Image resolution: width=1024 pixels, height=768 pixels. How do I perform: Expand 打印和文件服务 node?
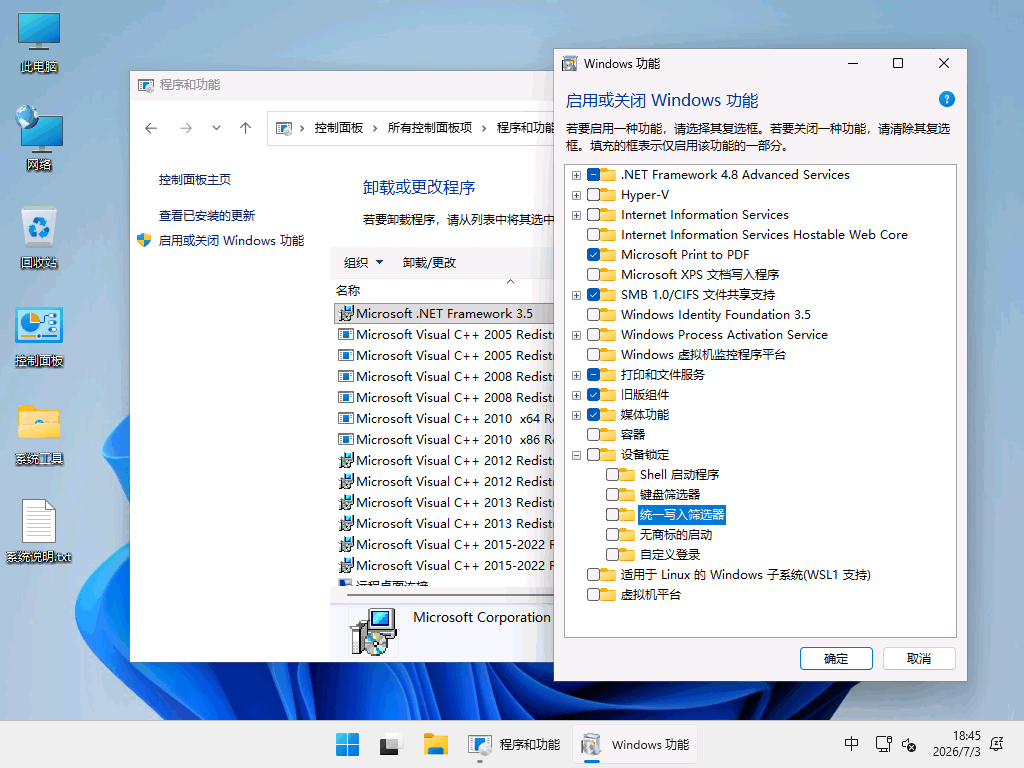click(576, 376)
